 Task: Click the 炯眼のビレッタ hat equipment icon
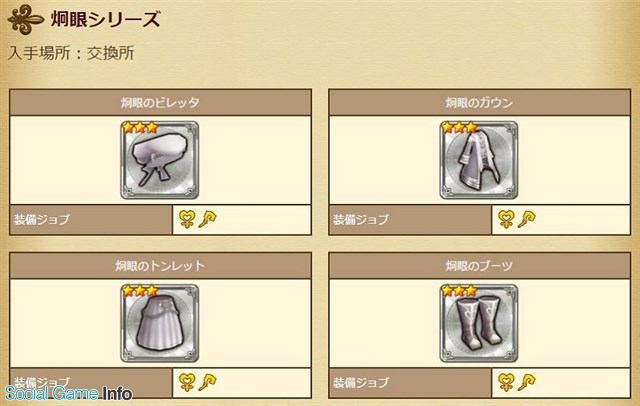160,160
